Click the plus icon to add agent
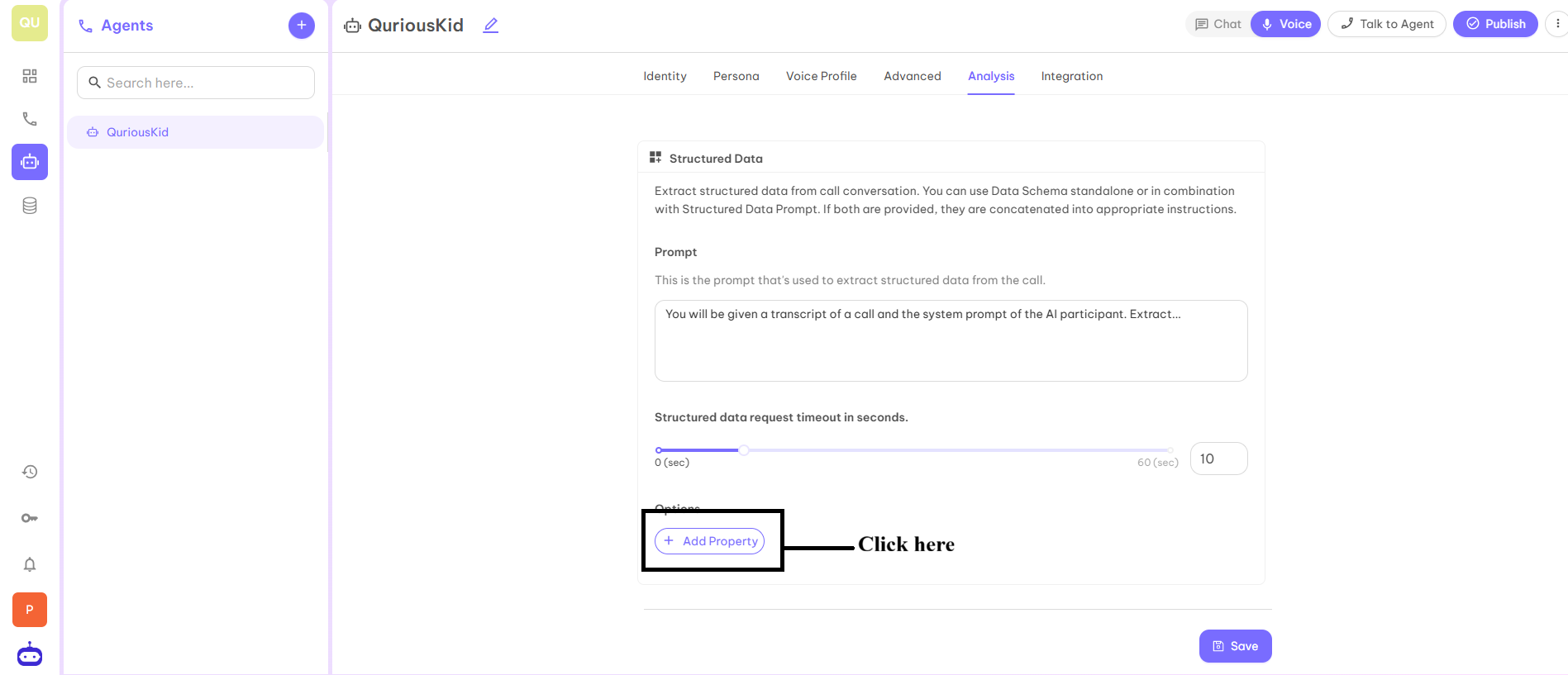Image resolution: width=1568 pixels, height=675 pixels. coord(302,26)
